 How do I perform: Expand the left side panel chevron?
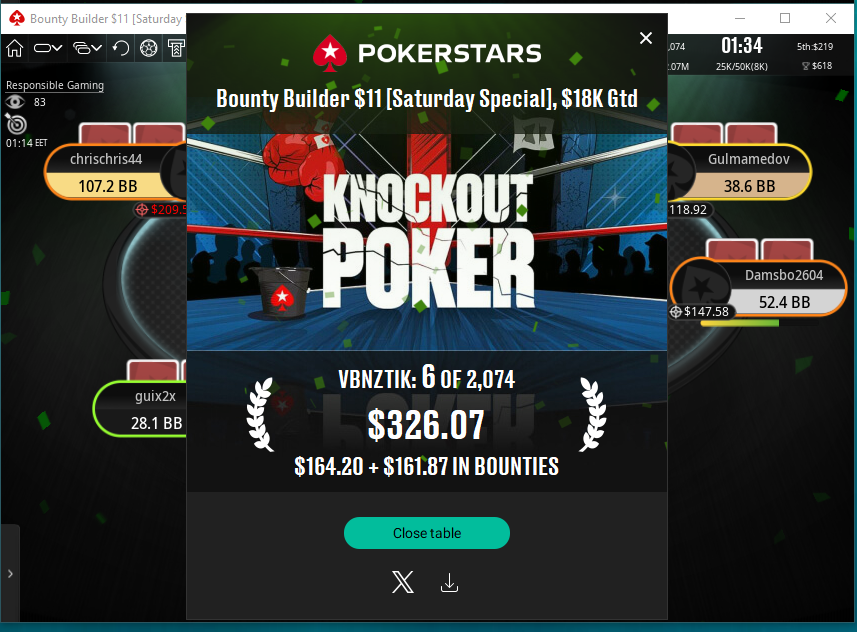coord(10,574)
